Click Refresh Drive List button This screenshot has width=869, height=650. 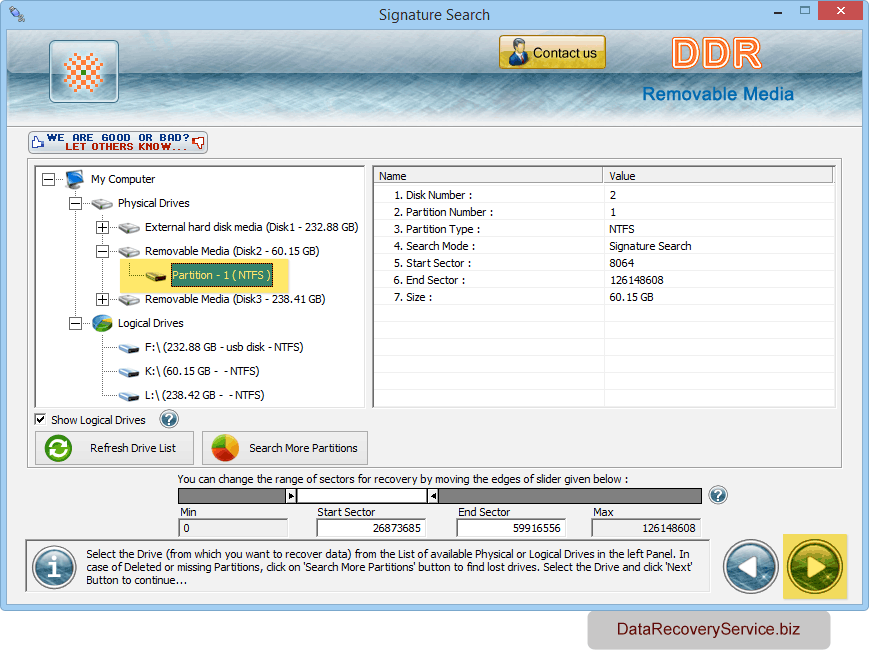(114, 448)
